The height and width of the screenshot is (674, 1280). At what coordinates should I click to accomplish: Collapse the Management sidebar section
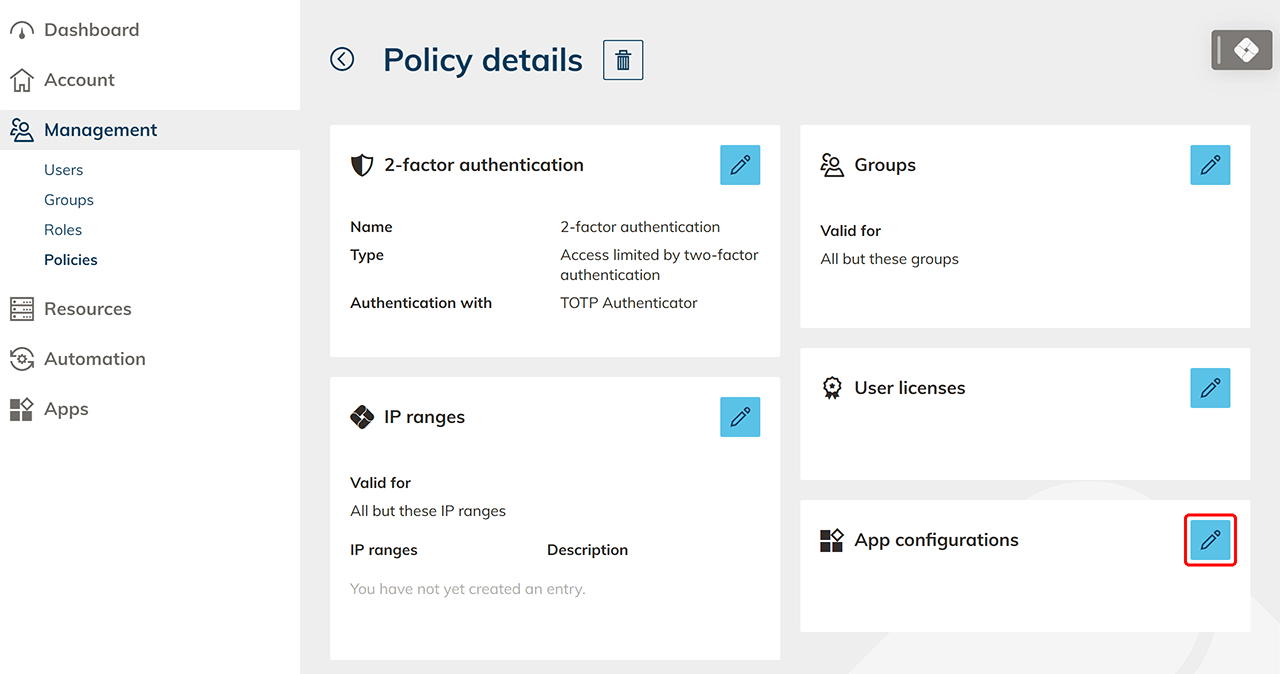tap(100, 130)
